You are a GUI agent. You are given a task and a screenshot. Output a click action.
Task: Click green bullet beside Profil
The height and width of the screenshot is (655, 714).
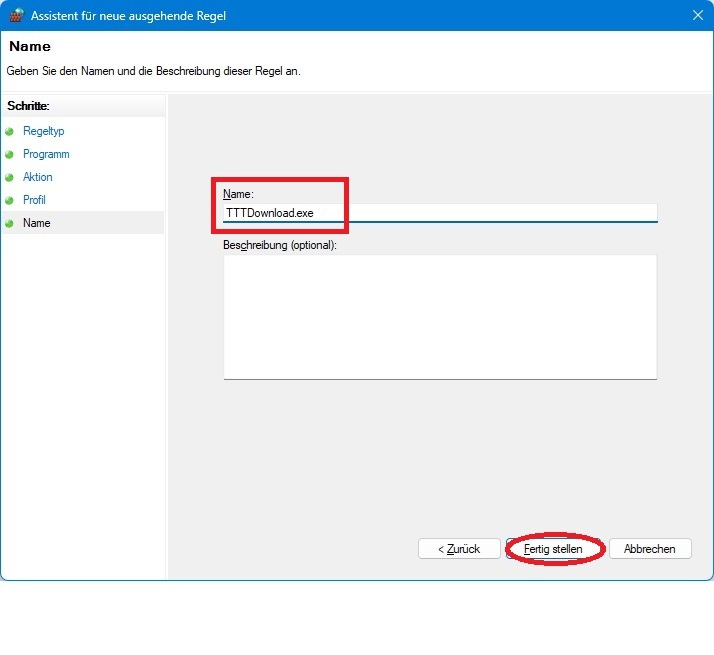pos(10,200)
